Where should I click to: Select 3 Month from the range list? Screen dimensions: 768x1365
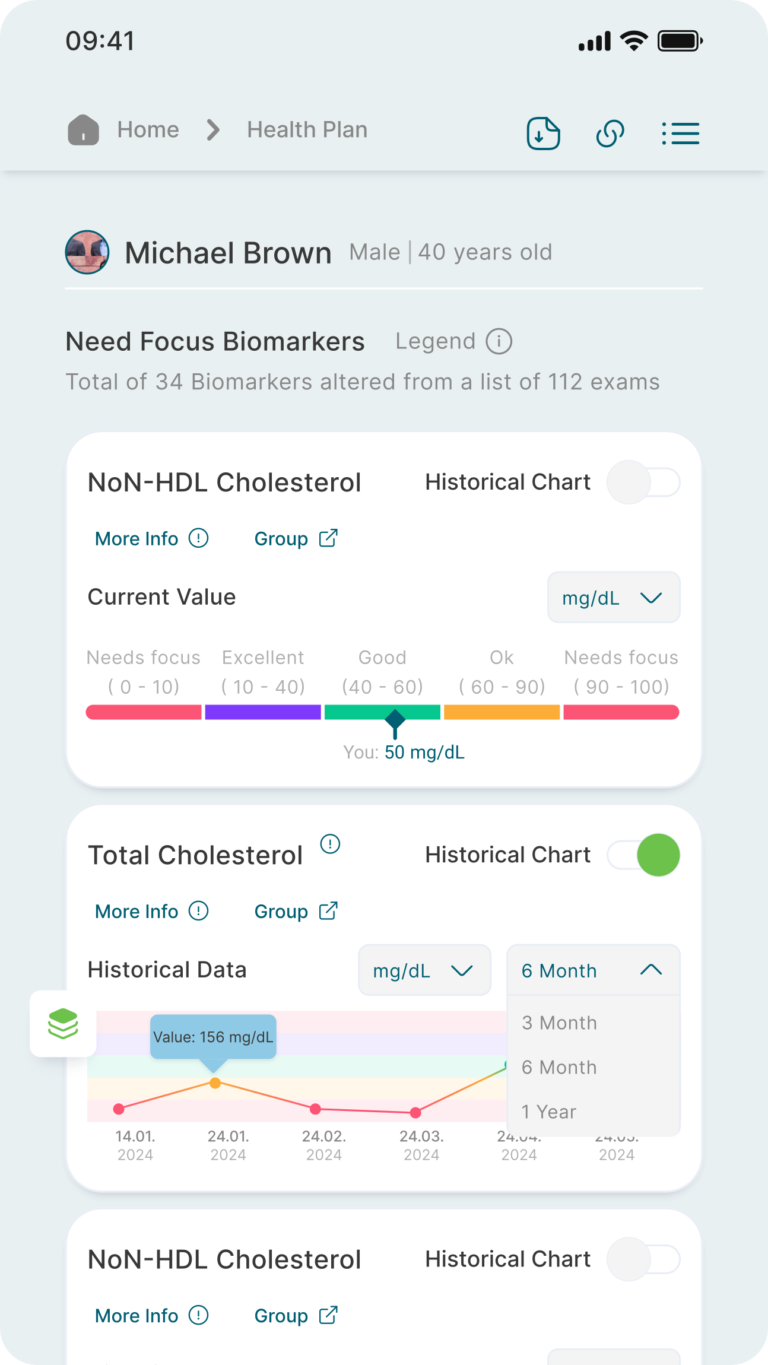pos(560,1023)
